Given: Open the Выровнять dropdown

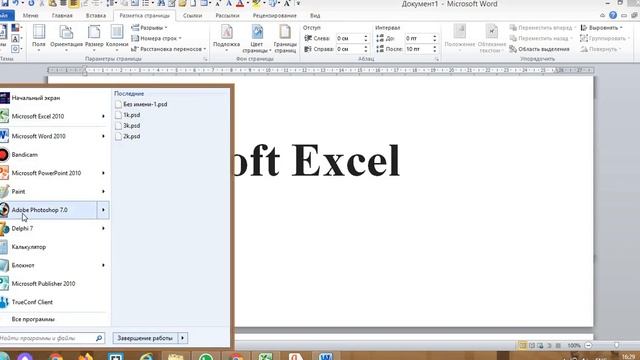Looking at the screenshot, I should click(602, 28).
